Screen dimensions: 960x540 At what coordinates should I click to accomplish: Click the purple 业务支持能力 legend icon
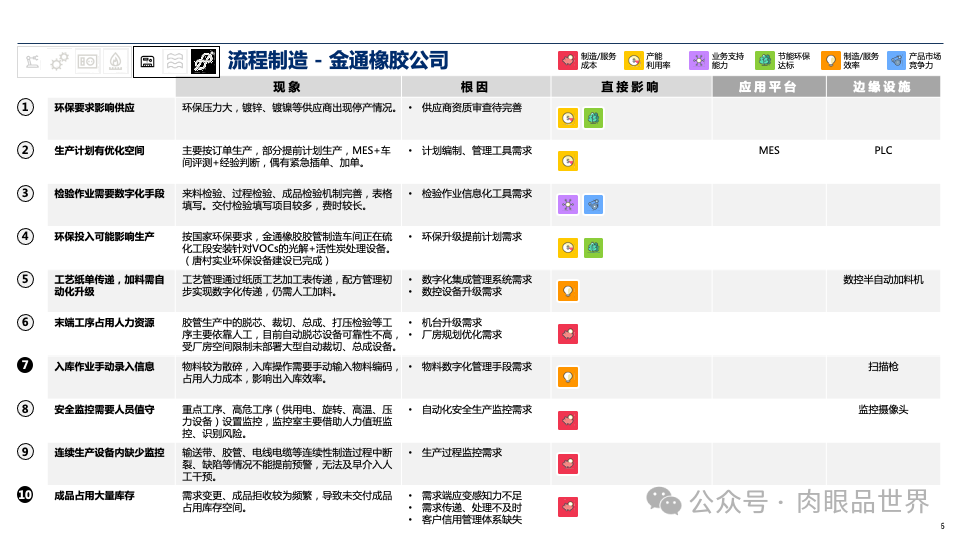699,61
